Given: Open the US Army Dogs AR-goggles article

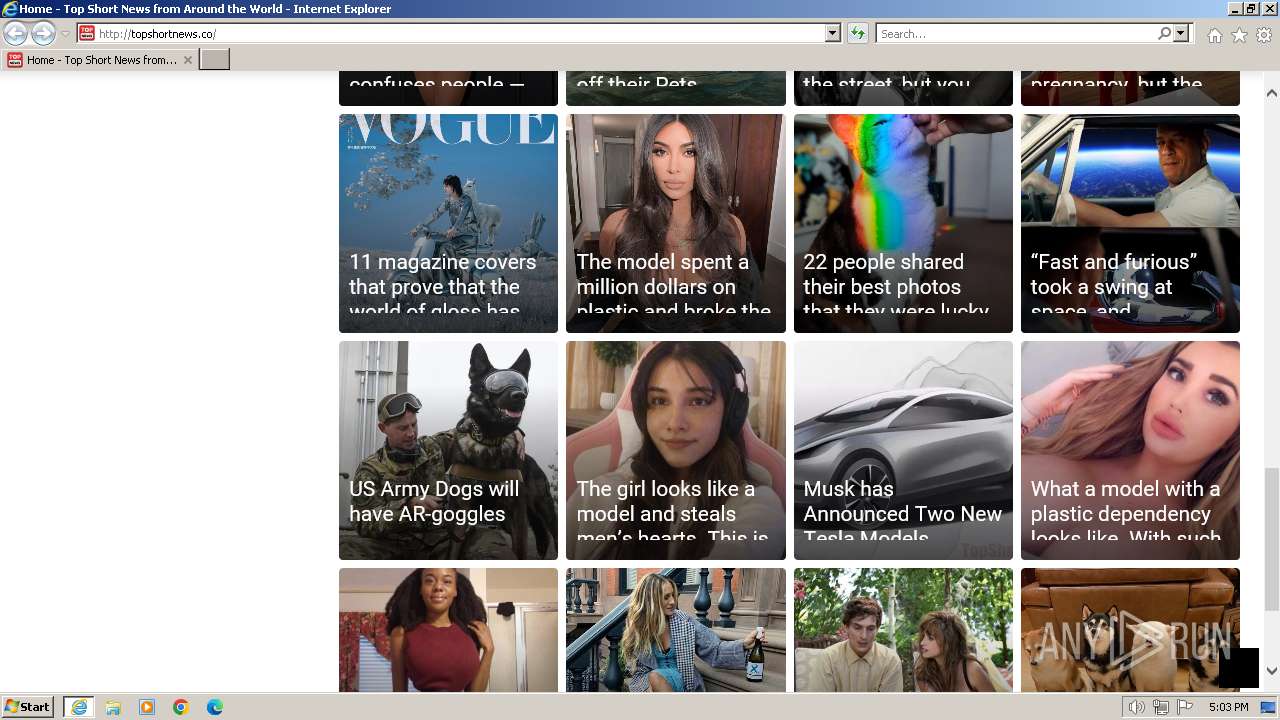Looking at the screenshot, I should (448, 450).
